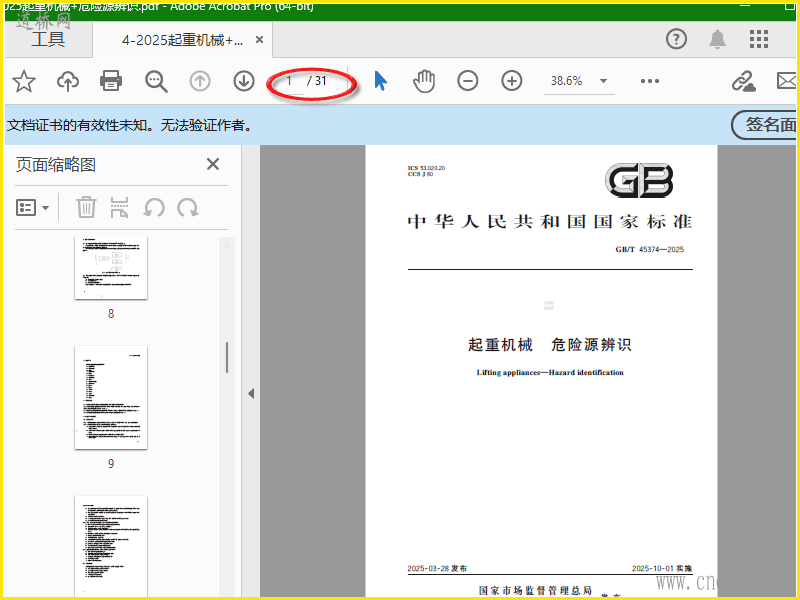Click the print pages icon in thumbnail panel
The image size is (800, 600).
[119, 208]
